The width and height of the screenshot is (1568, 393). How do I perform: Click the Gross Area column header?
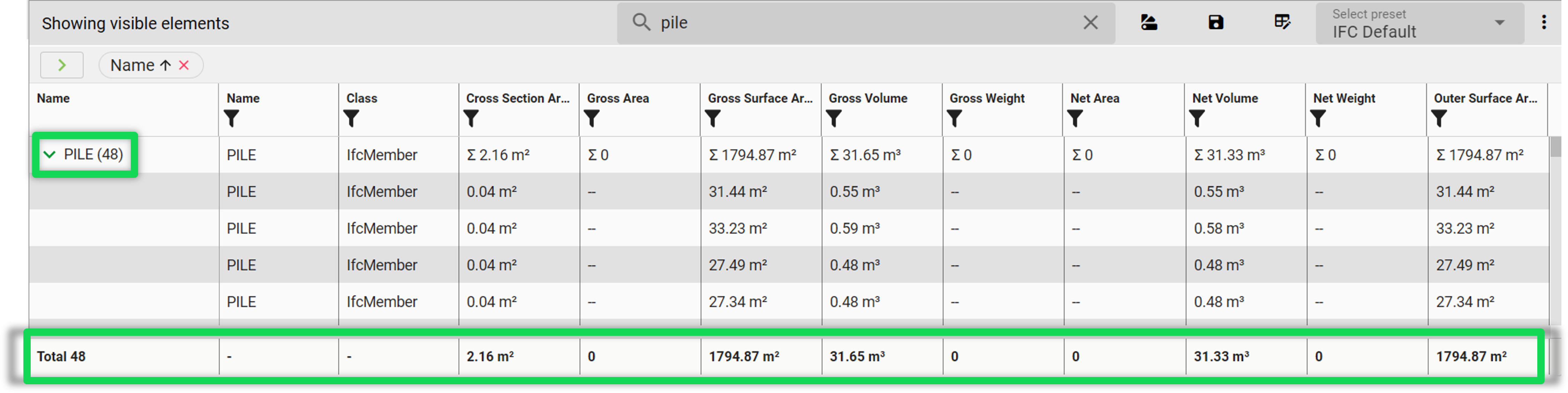coord(618,98)
